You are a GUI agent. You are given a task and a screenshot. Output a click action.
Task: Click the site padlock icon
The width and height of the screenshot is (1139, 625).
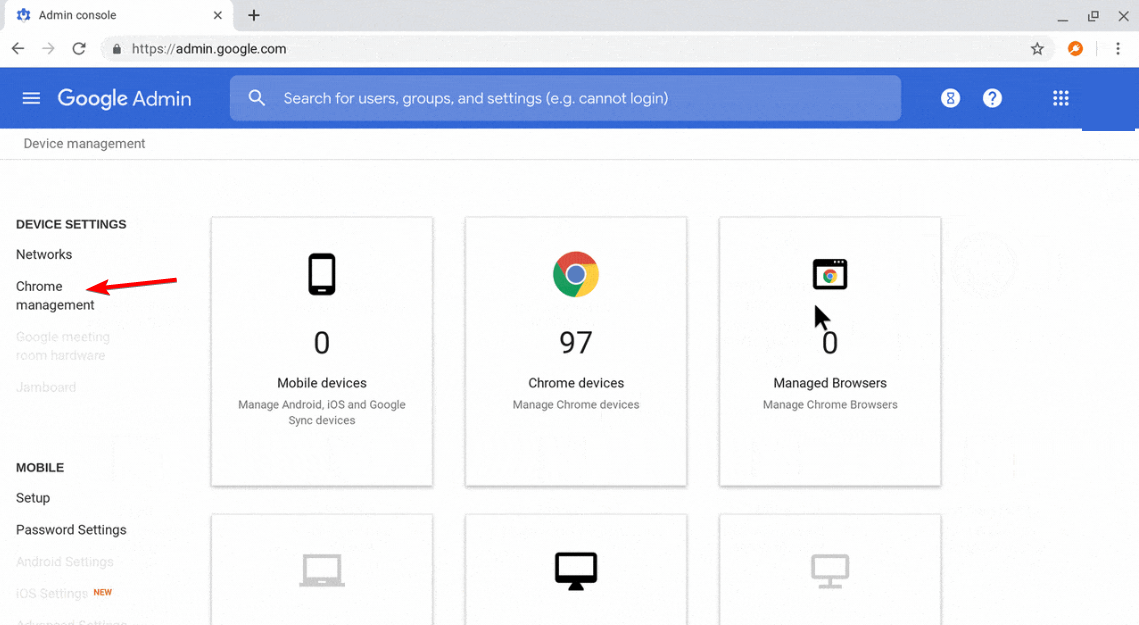(x=116, y=49)
